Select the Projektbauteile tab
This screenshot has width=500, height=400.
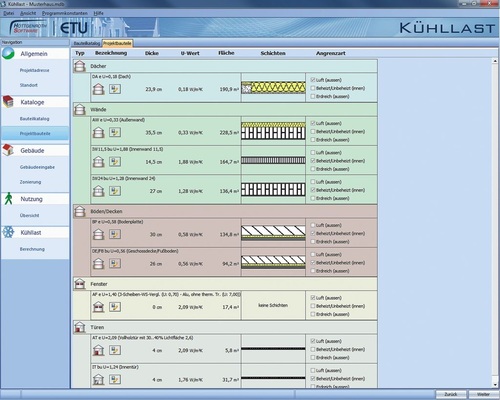coord(117,43)
